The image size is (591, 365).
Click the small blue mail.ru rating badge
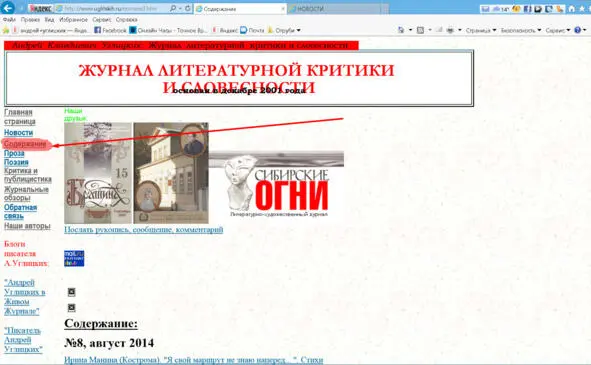74,258
